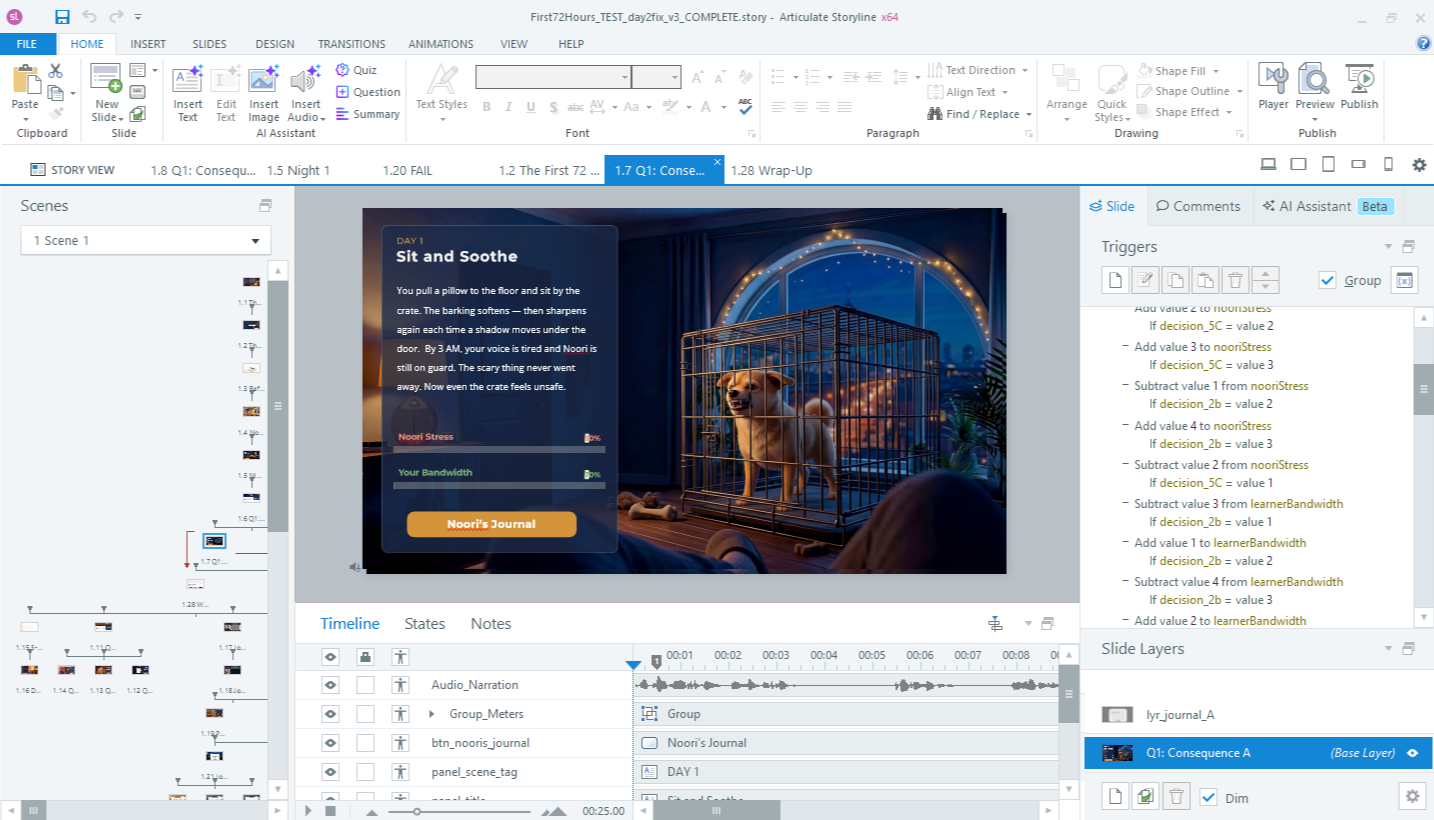
Task: Open slide properties gear beside device icons
Action: coord(1419,165)
